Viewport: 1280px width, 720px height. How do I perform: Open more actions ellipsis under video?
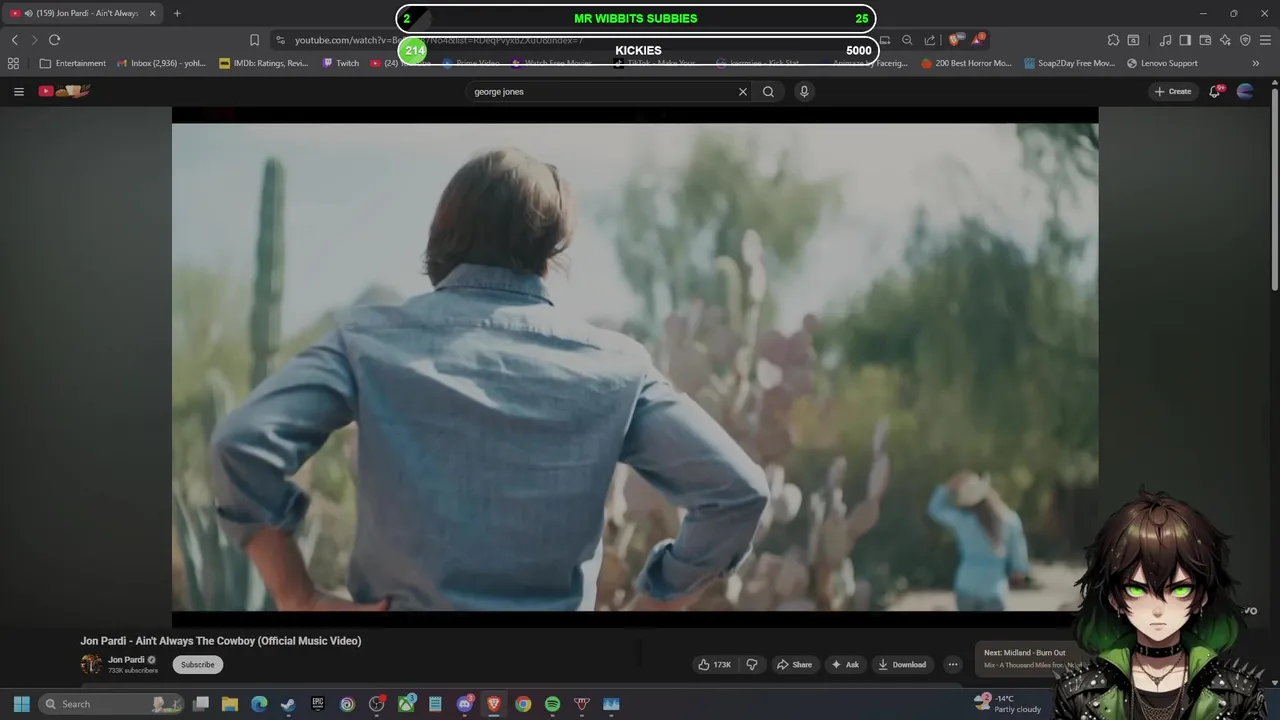click(x=953, y=664)
